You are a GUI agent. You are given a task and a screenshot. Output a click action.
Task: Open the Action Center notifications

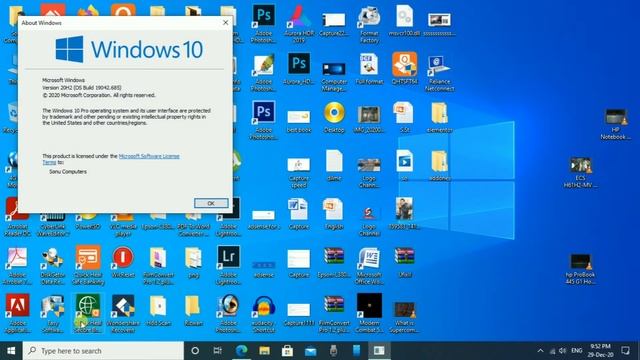click(x=625, y=351)
